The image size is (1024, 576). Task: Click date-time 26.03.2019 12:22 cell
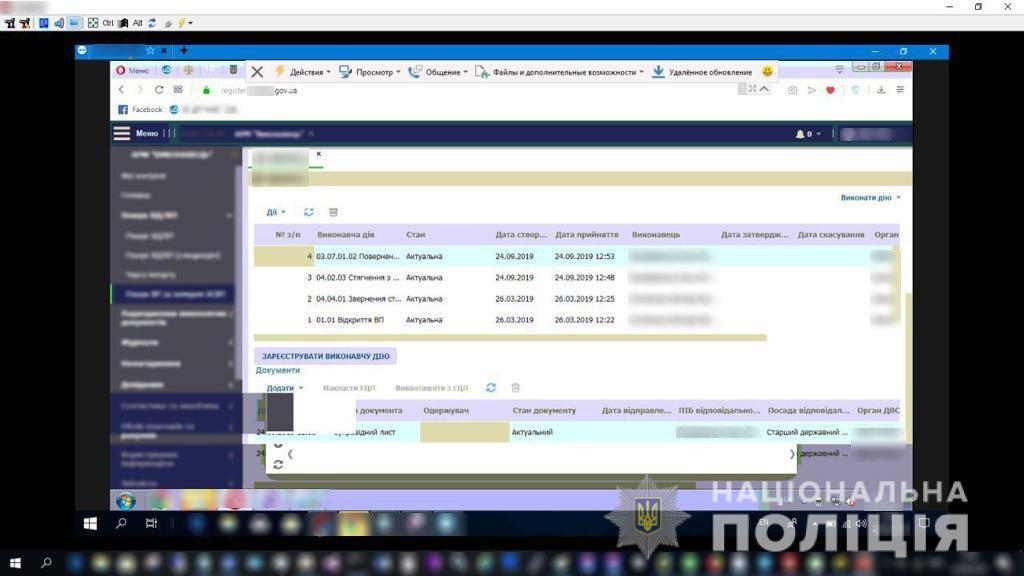584,320
